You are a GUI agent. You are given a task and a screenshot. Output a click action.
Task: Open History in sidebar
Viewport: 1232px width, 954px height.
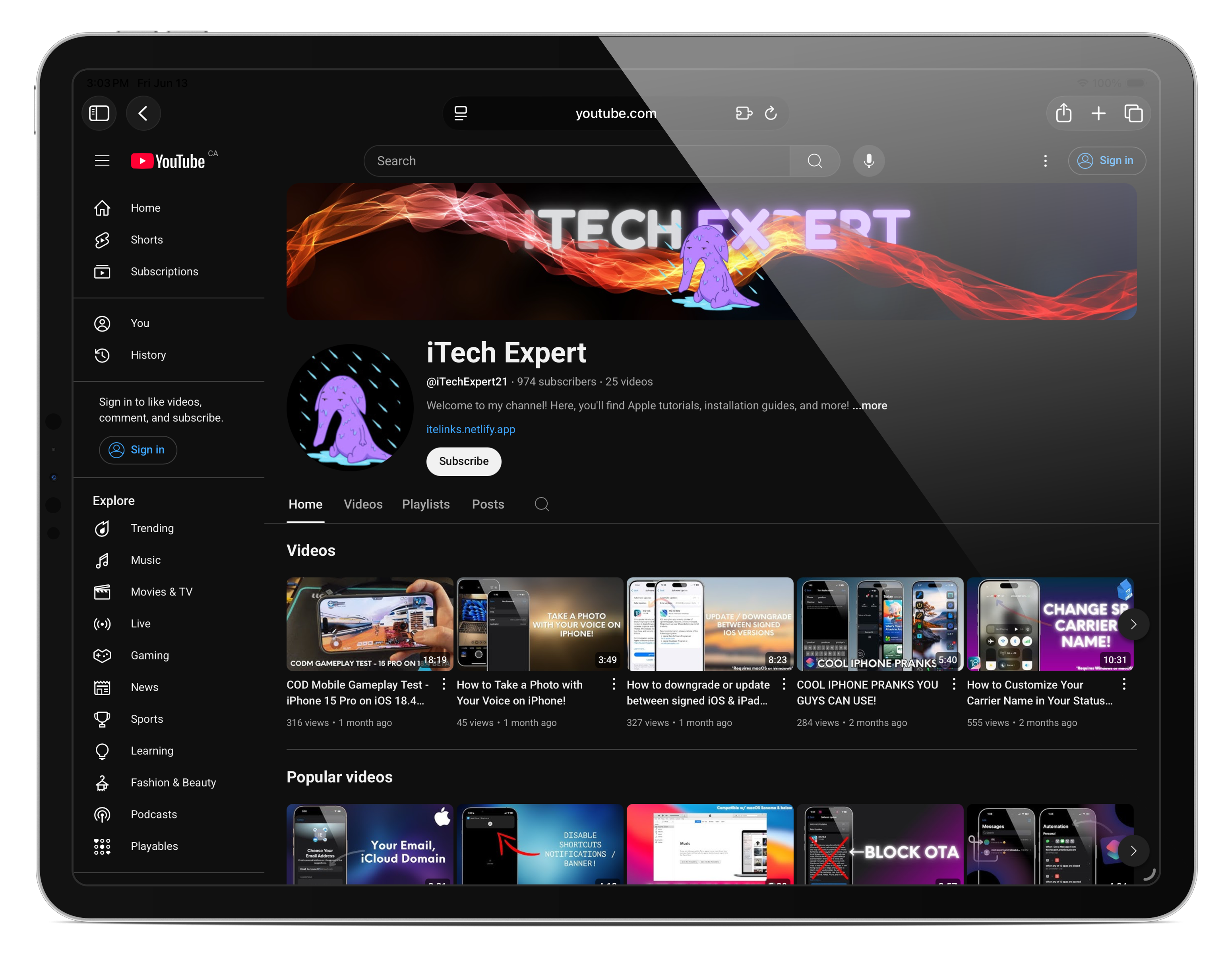coord(169,355)
